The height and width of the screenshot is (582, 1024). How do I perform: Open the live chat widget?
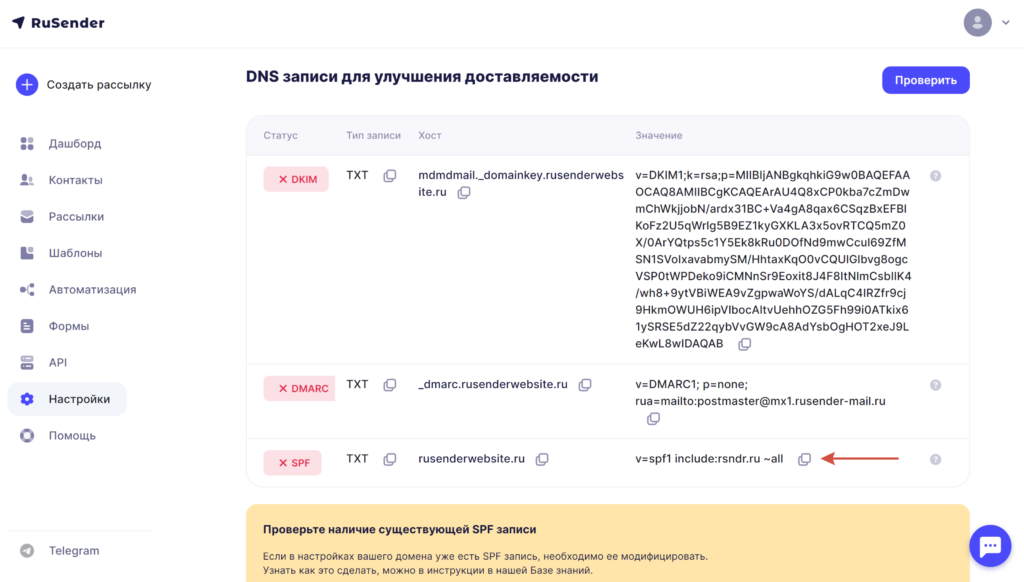coord(990,545)
